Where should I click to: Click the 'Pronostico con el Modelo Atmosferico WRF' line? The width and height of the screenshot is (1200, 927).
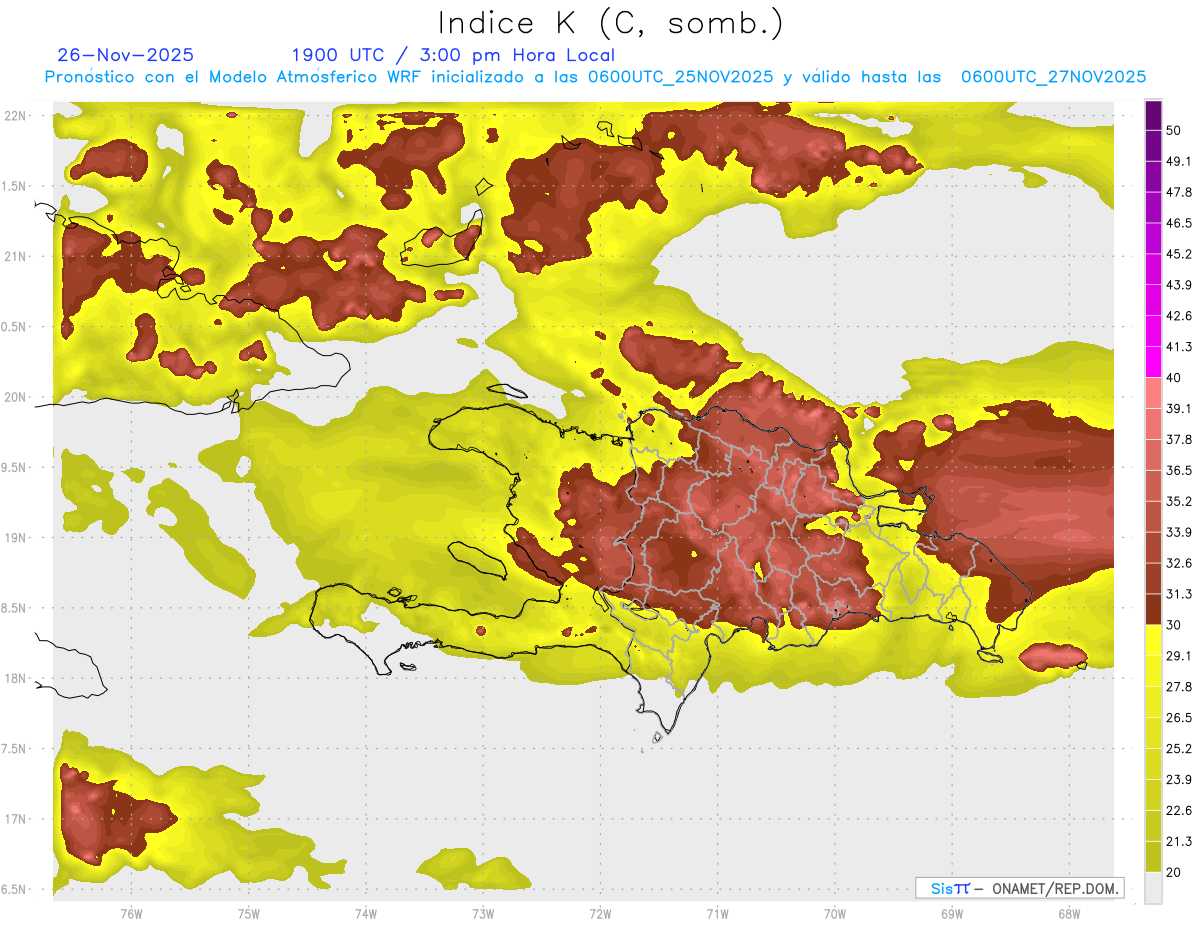(x=595, y=77)
